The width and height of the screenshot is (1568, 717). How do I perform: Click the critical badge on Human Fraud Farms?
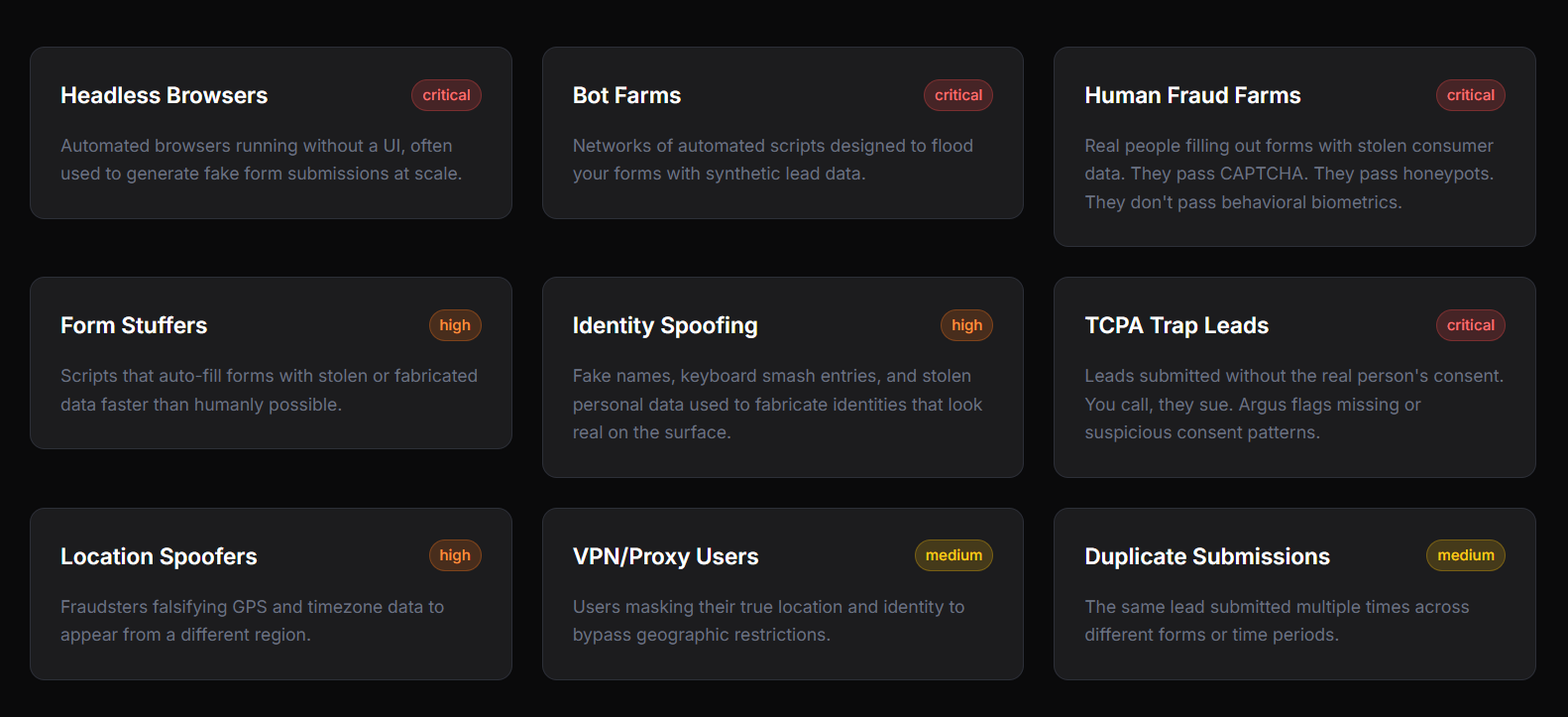point(1470,95)
